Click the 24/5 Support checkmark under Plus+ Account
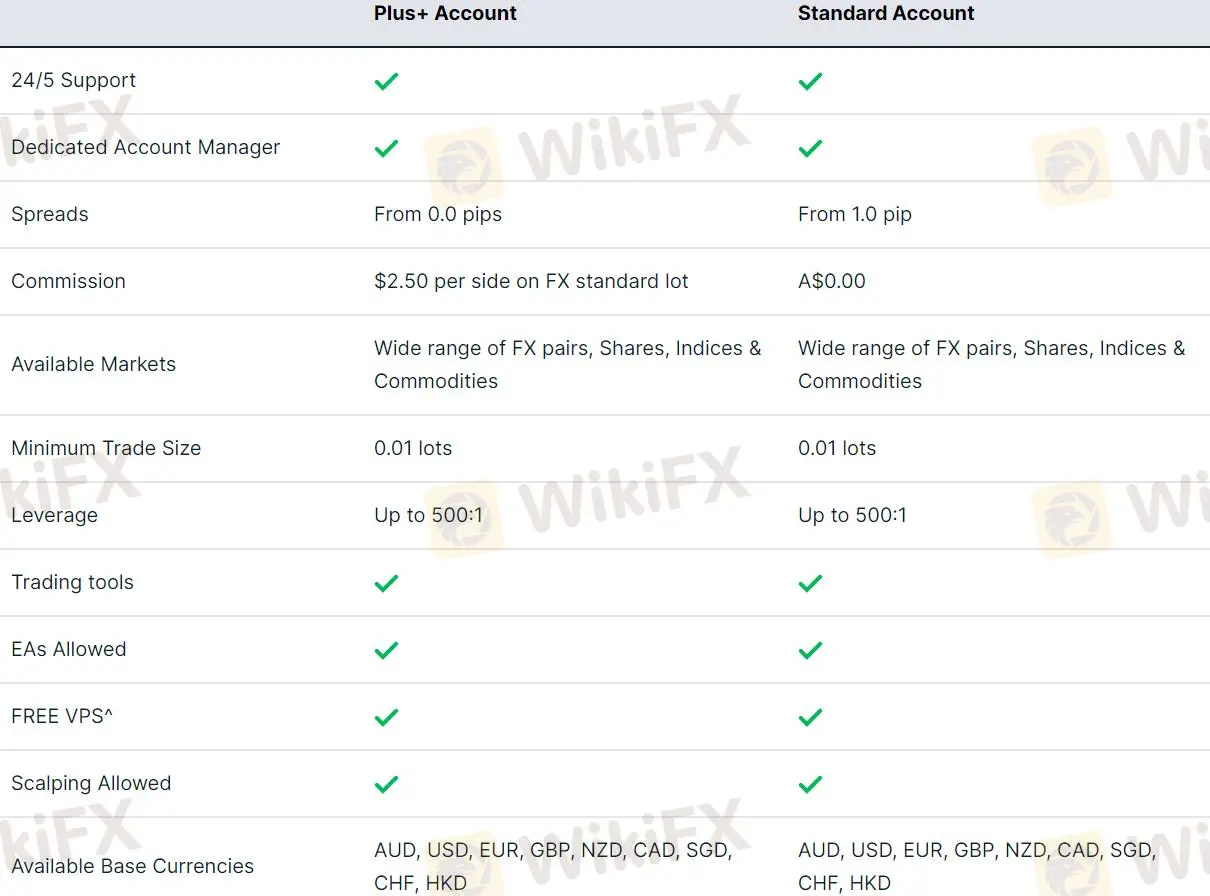 click(386, 81)
